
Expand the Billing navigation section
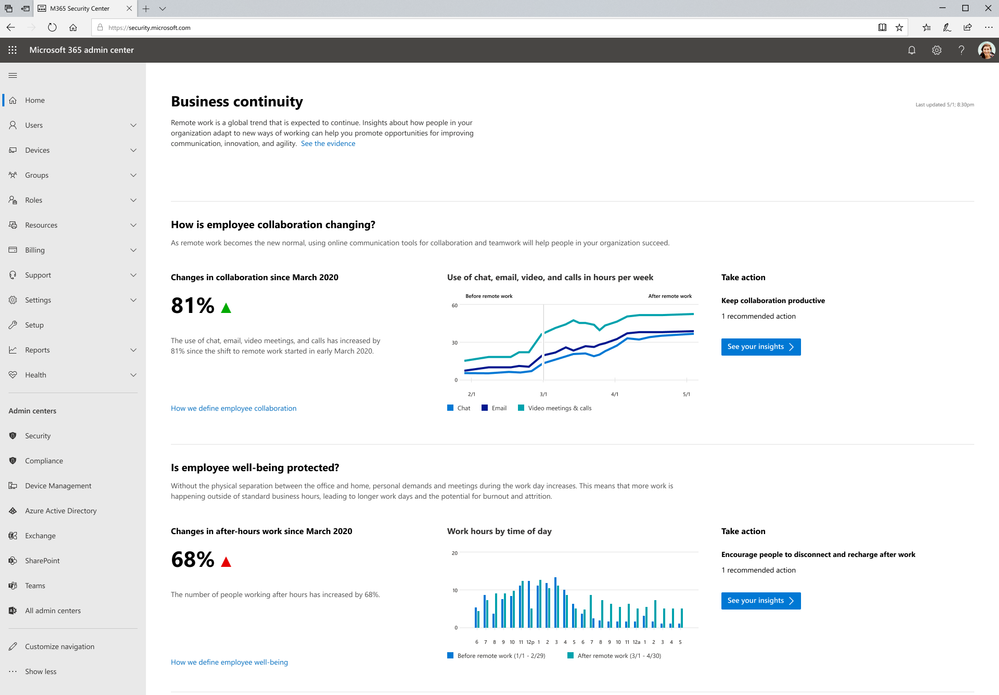133,250
